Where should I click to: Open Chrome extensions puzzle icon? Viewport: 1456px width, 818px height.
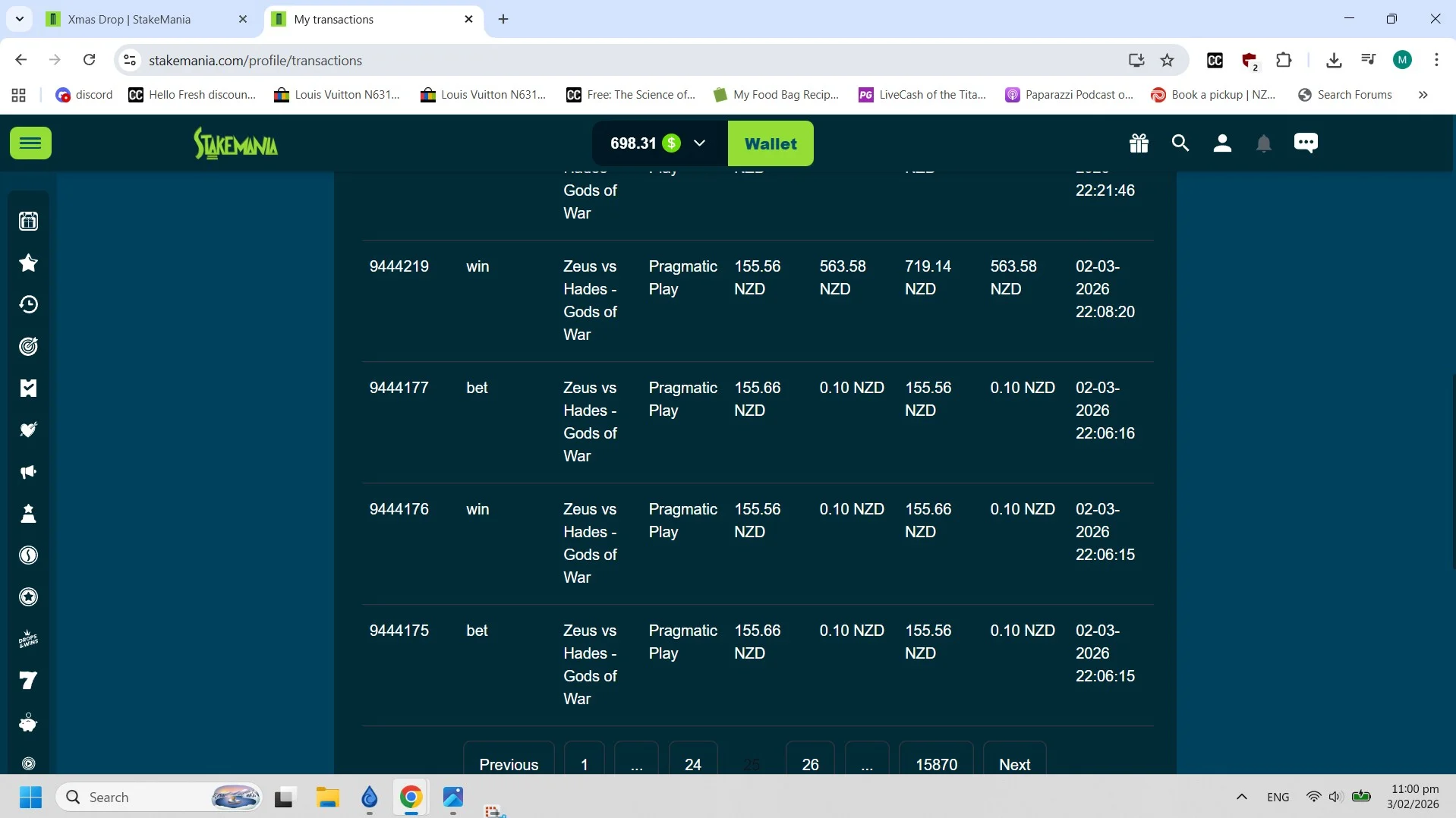coord(1284,60)
